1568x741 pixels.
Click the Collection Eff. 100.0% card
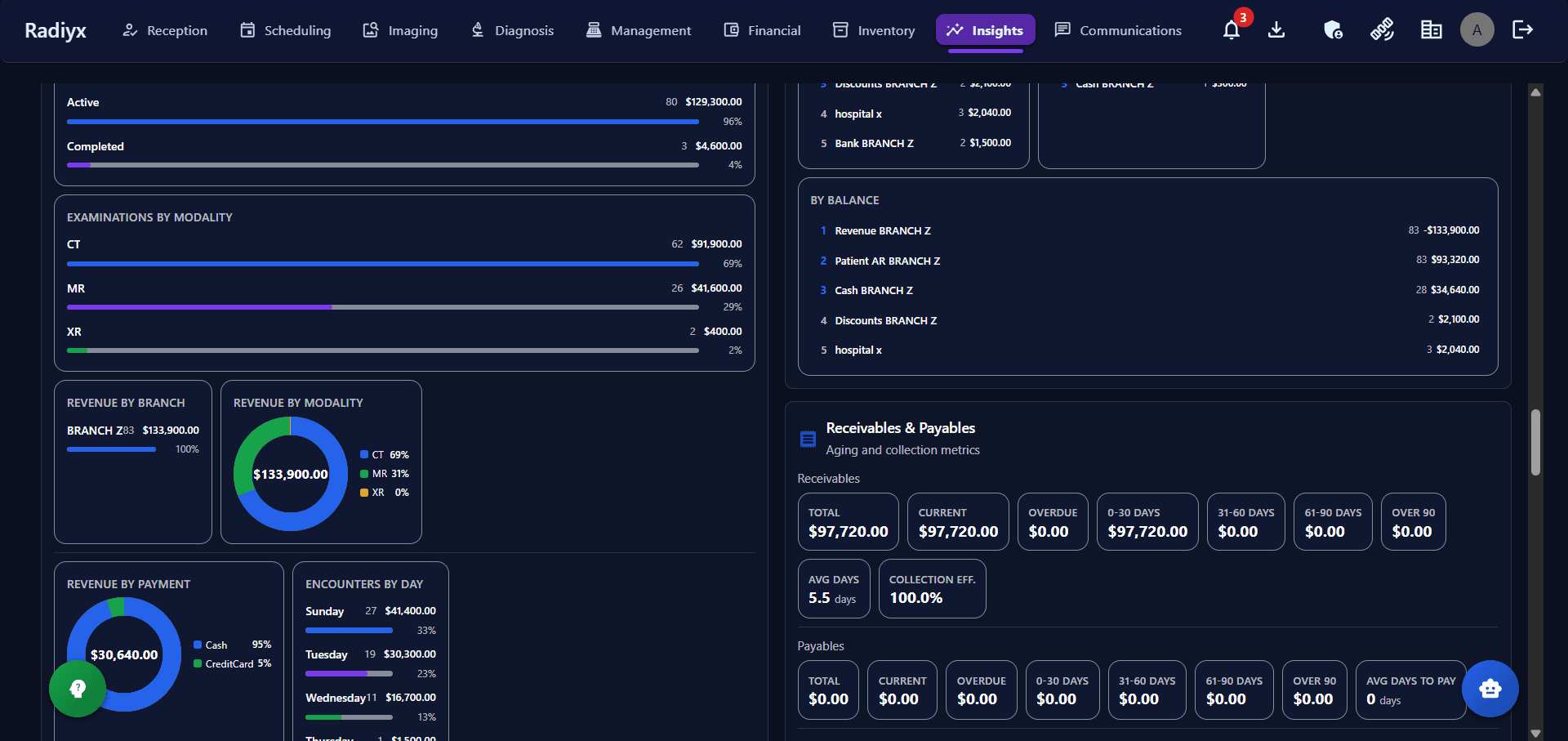click(x=932, y=589)
